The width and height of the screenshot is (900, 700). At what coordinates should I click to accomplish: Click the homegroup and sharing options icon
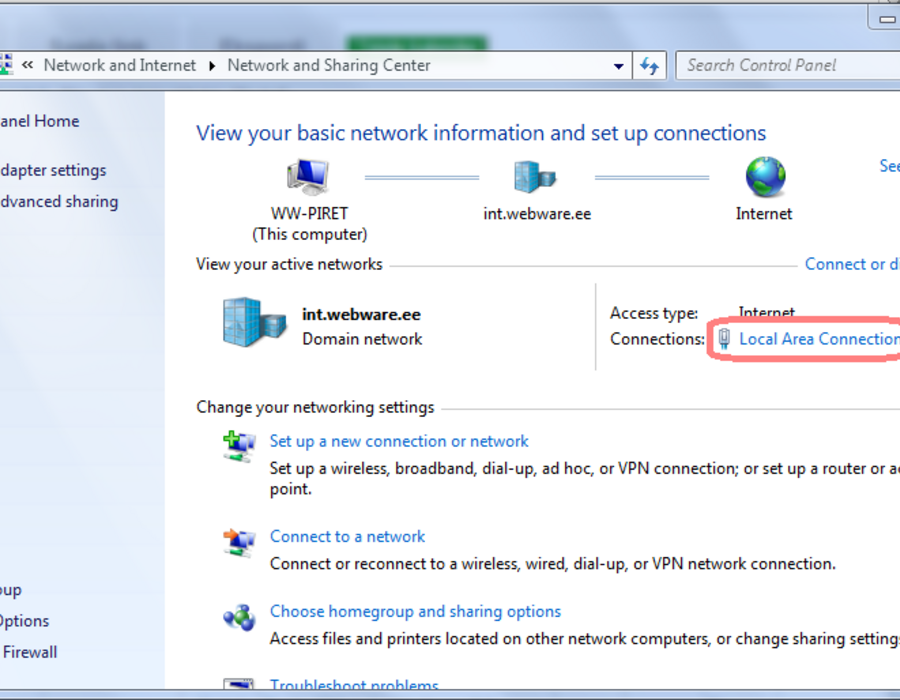(239, 618)
